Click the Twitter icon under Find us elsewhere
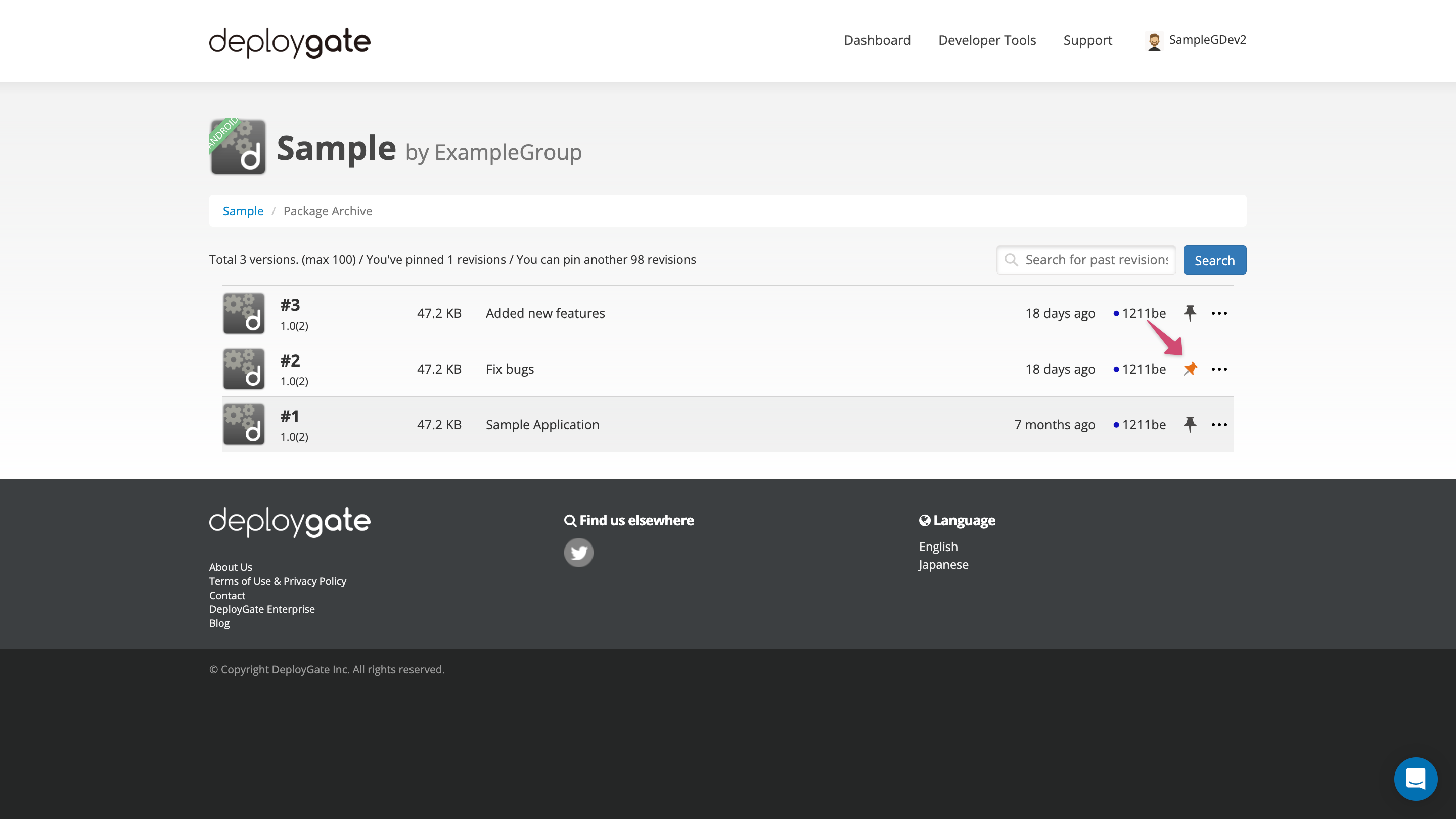This screenshot has height=819, width=1456. 579,552
